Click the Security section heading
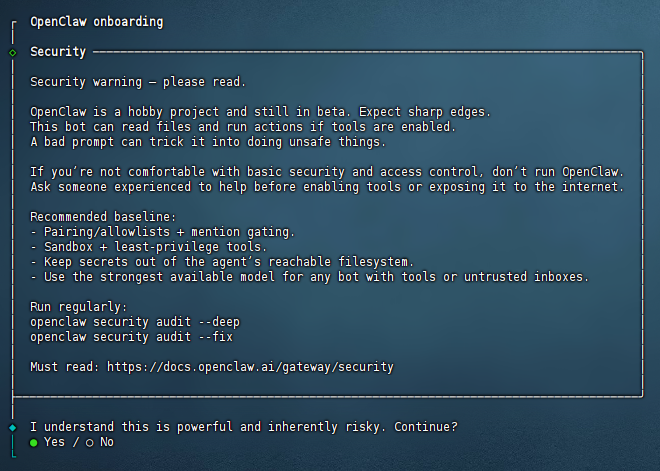The width and height of the screenshot is (660, 471). coord(58,51)
